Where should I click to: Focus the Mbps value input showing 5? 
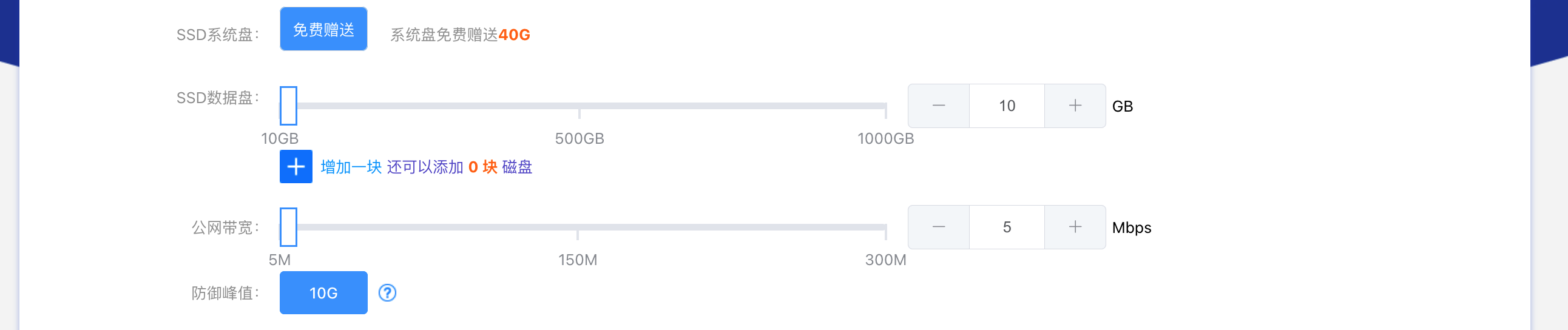tap(1007, 227)
